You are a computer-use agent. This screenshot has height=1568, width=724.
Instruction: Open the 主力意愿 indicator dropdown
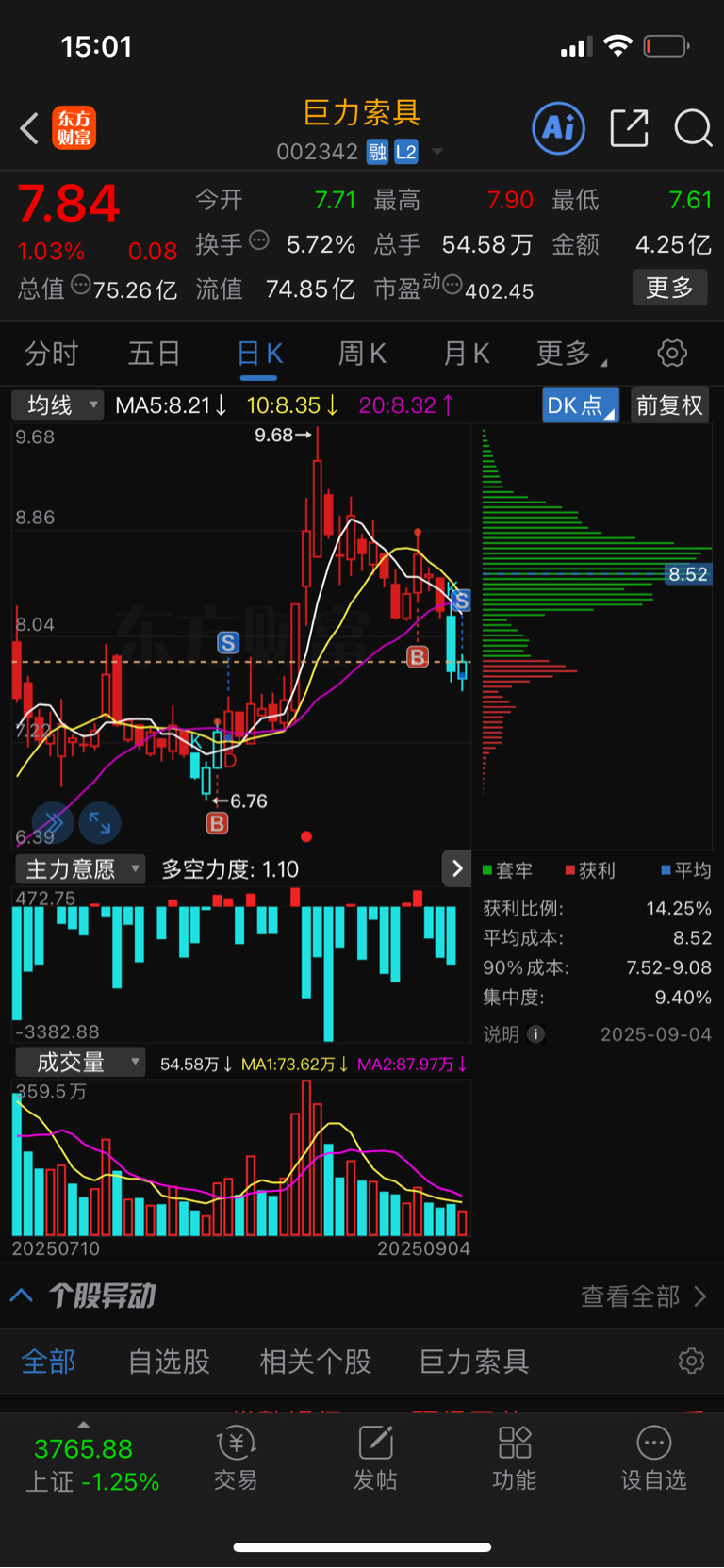[x=79, y=868]
